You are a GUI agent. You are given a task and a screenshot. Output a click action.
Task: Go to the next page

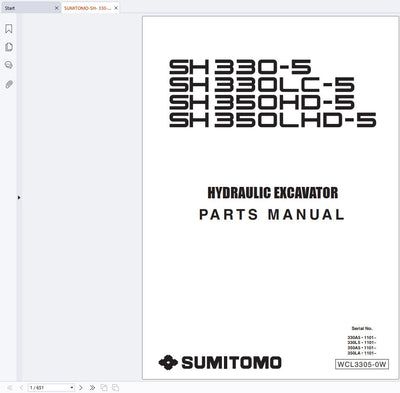click(x=81, y=388)
